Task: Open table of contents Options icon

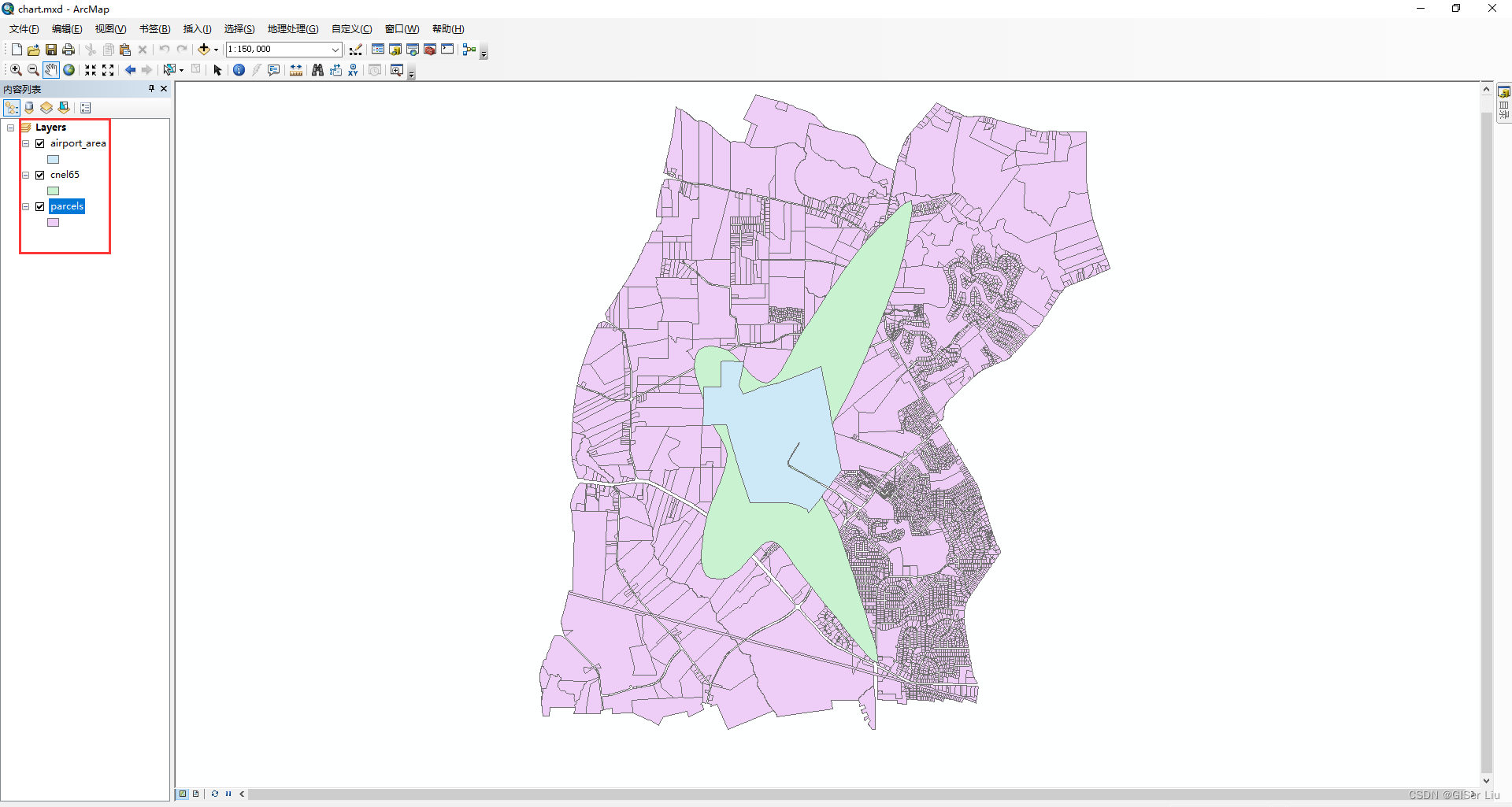Action: pyautogui.click(x=86, y=108)
